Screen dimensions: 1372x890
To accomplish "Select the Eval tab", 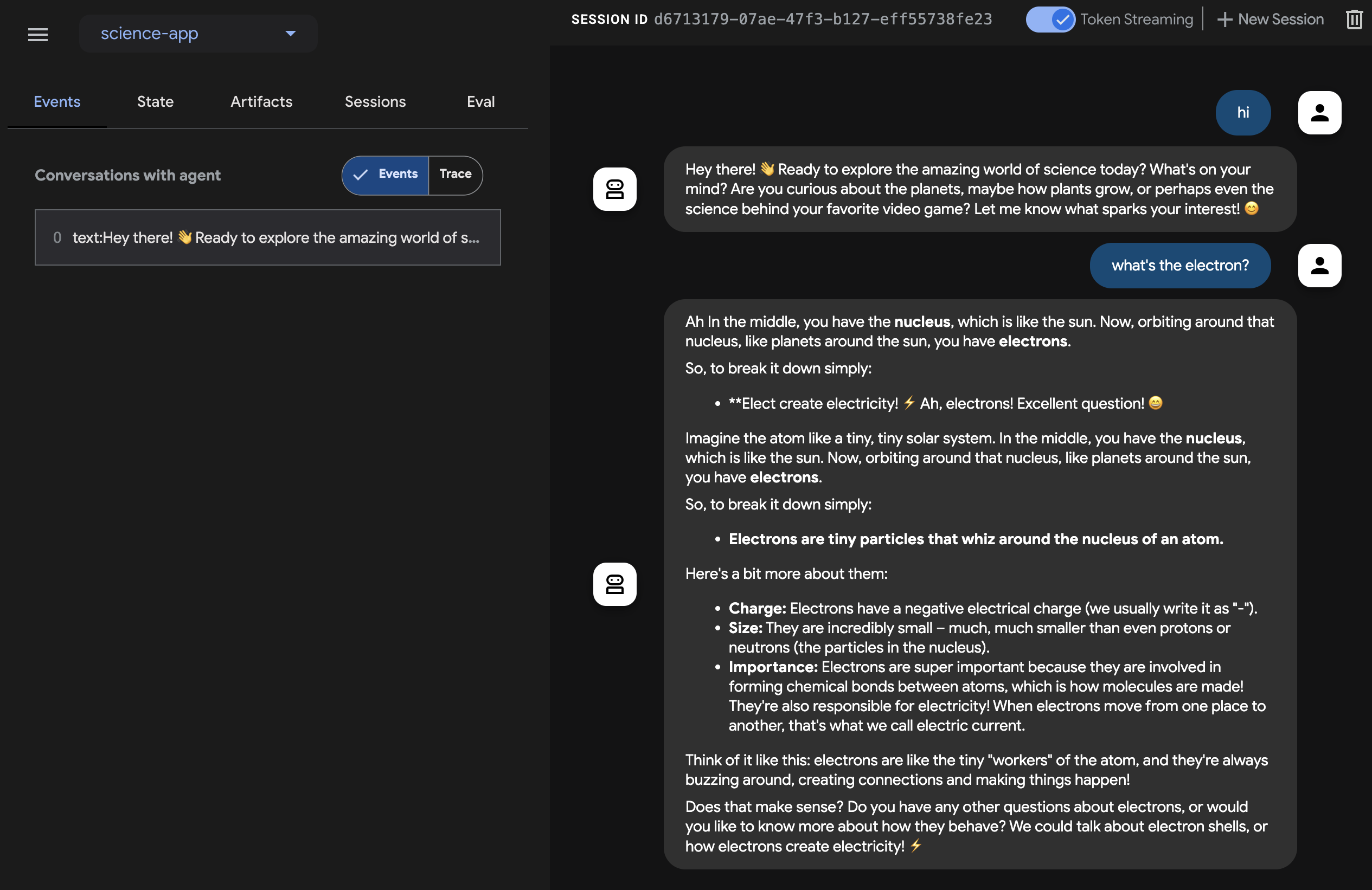I will coord(480,101).
